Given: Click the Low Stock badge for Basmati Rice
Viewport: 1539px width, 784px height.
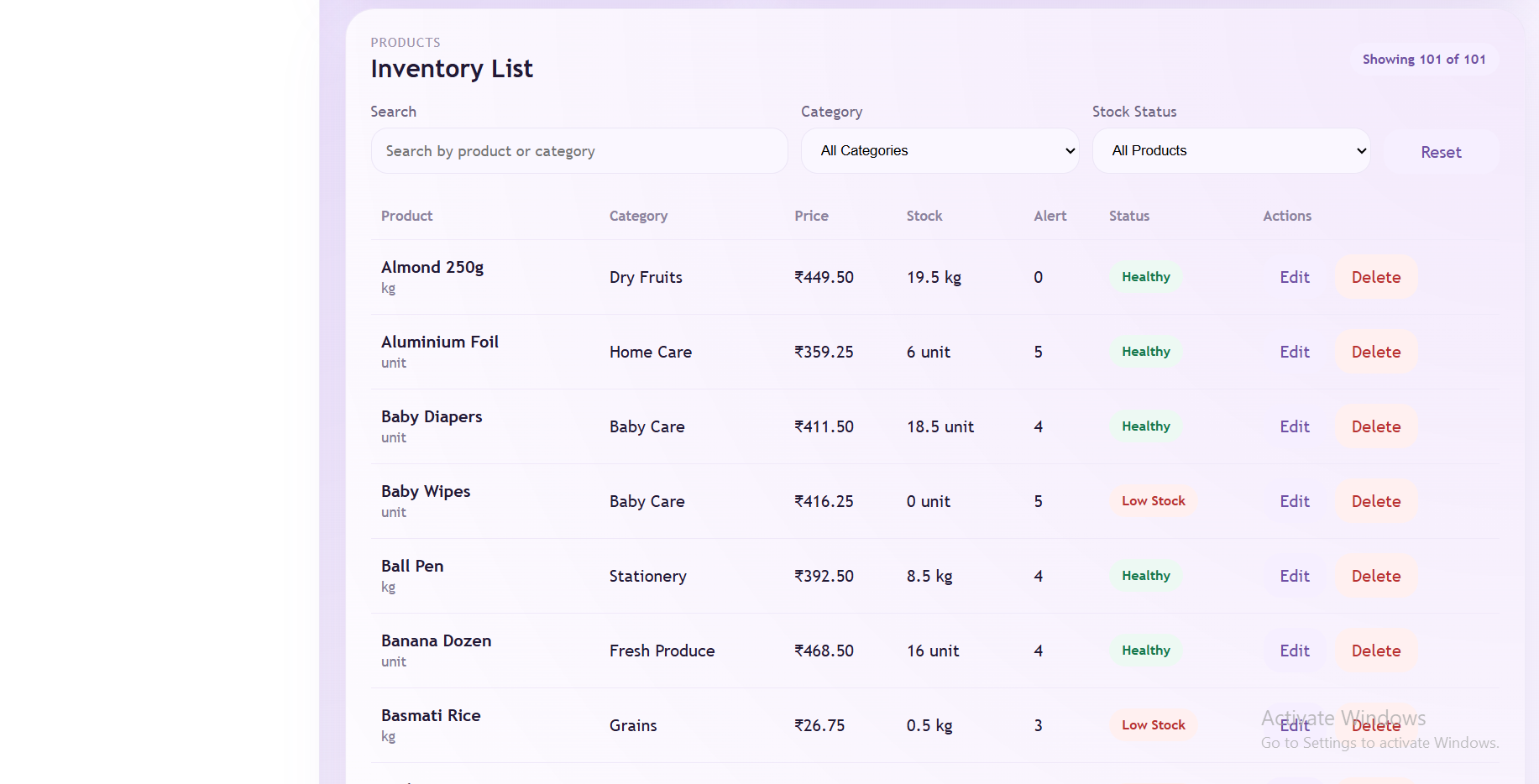Looking at the screenshot, I should 1154,725.
